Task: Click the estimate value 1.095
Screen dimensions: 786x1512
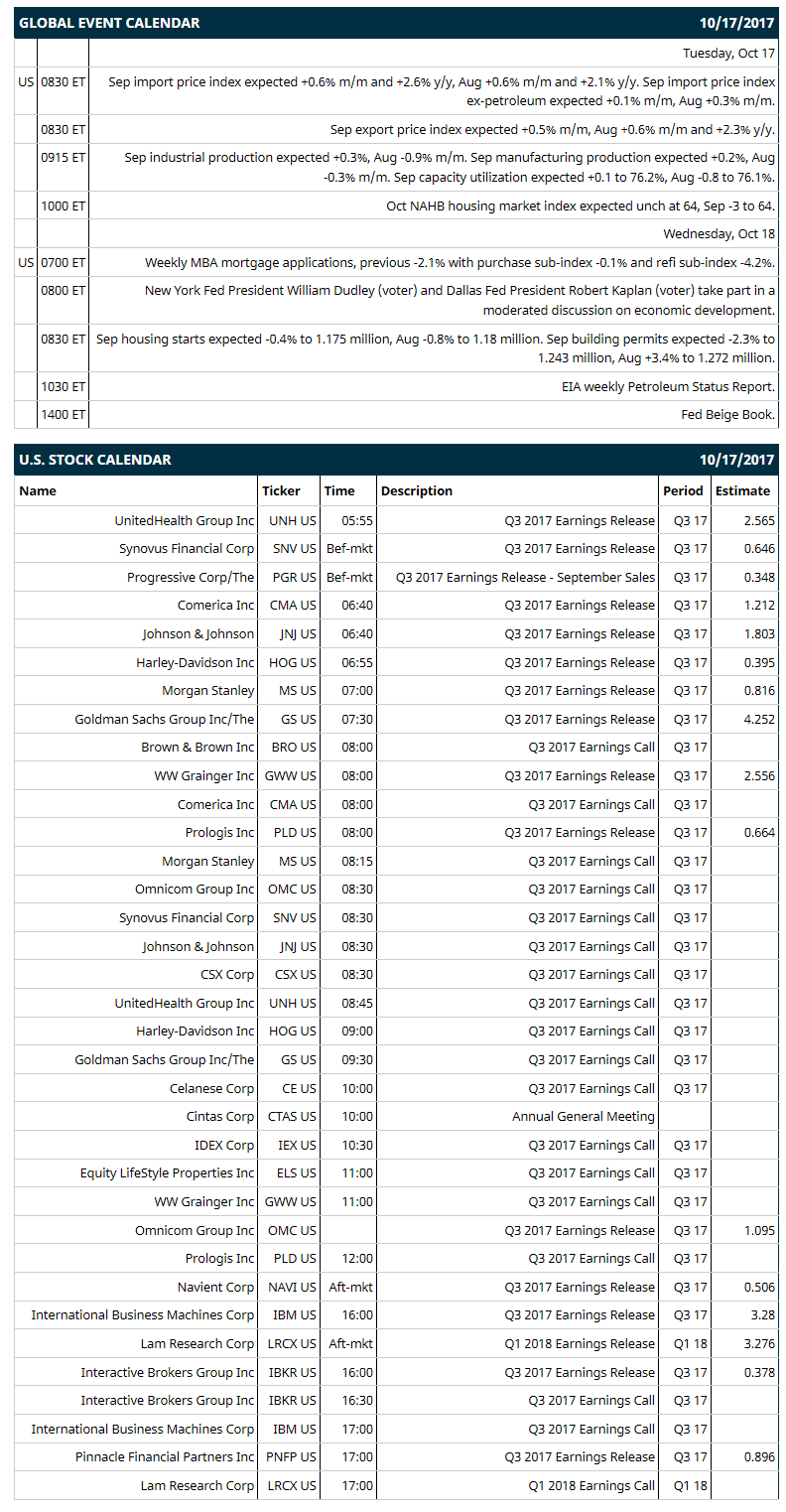Action: 759,1230
